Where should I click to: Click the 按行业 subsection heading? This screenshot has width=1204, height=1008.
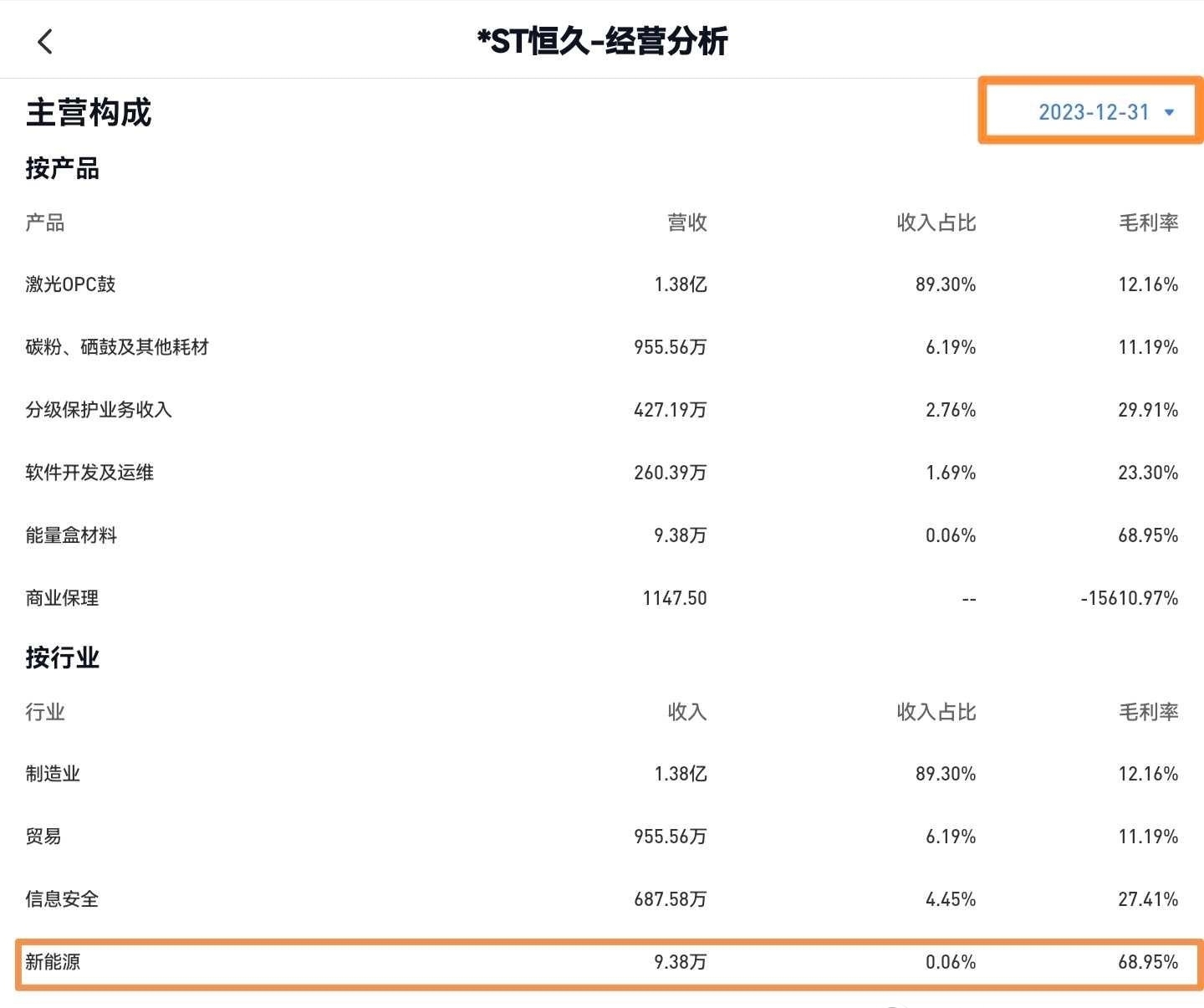(63, 658)
